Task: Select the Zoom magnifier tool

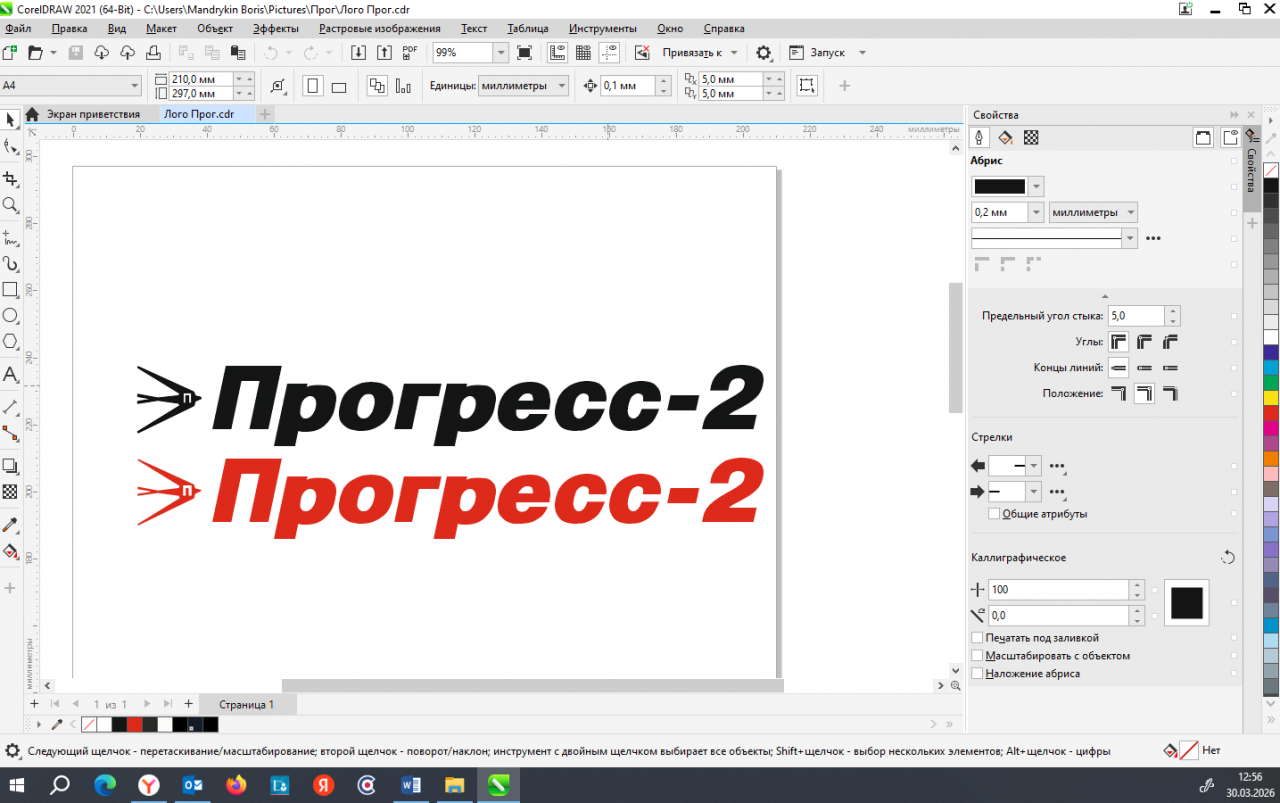Action: (10, 205)
